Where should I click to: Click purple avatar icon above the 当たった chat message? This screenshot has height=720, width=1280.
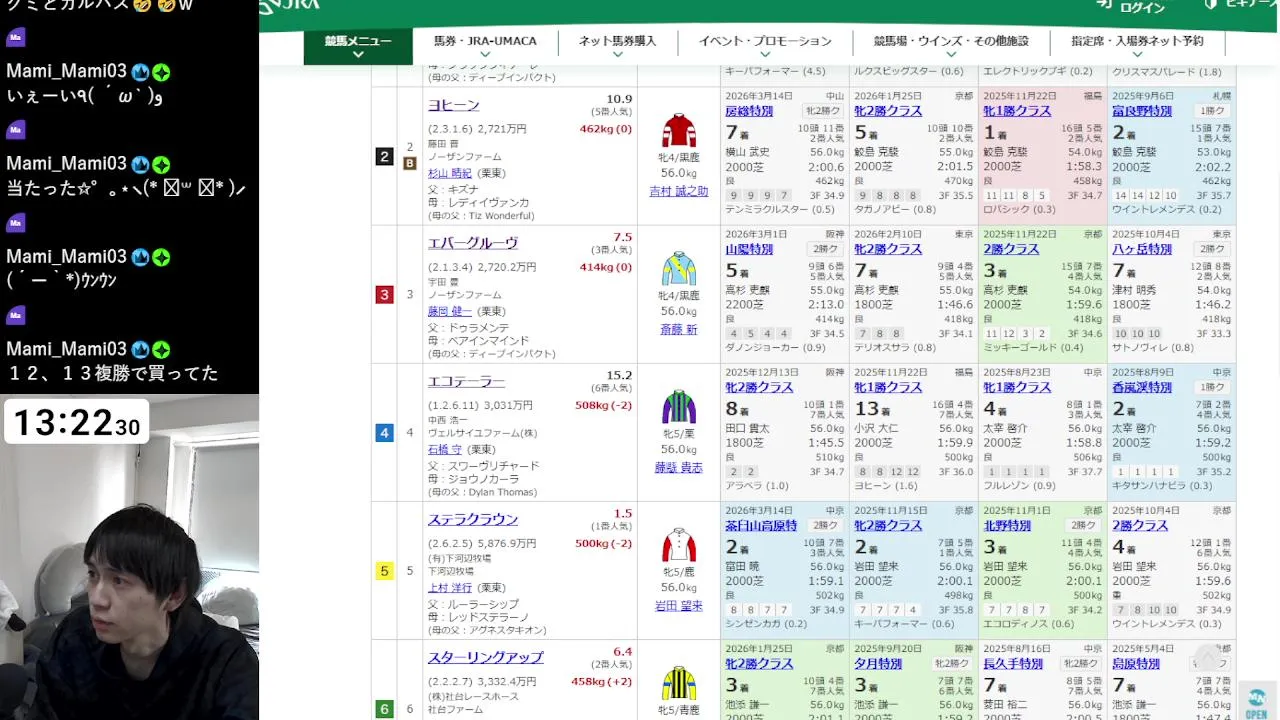[15, 130]
